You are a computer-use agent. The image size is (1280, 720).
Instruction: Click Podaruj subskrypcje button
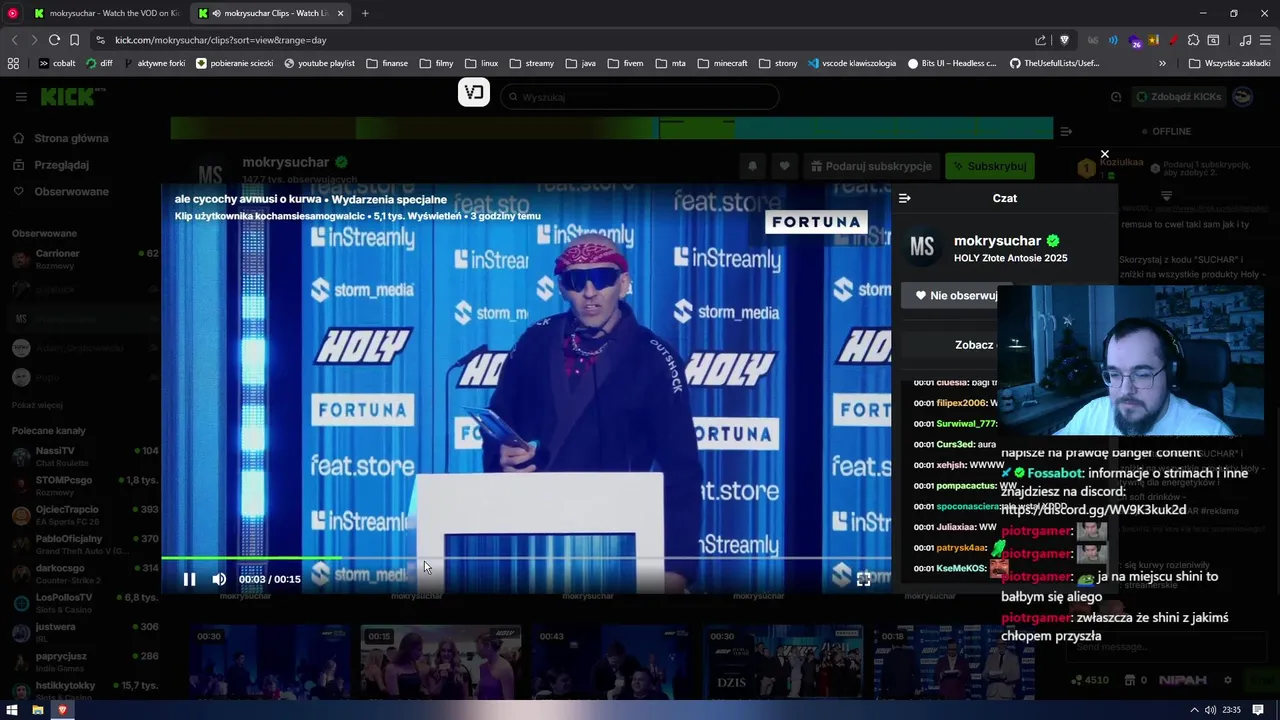(871, 166)
